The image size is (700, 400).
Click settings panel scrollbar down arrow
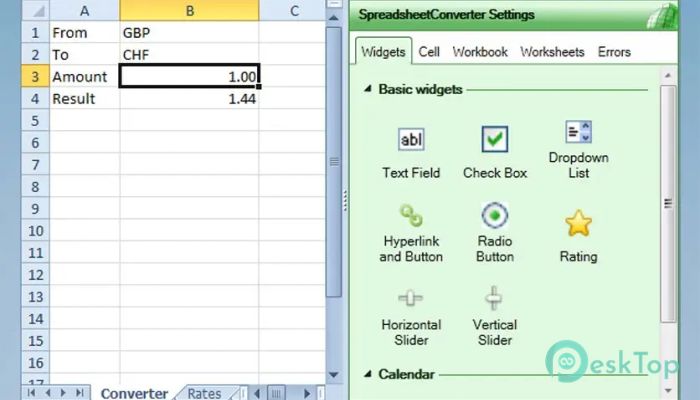coord(668,391)
